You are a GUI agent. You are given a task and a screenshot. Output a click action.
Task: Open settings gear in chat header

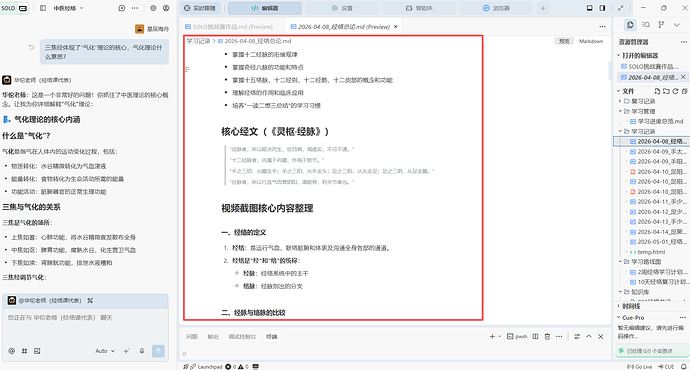153,8
